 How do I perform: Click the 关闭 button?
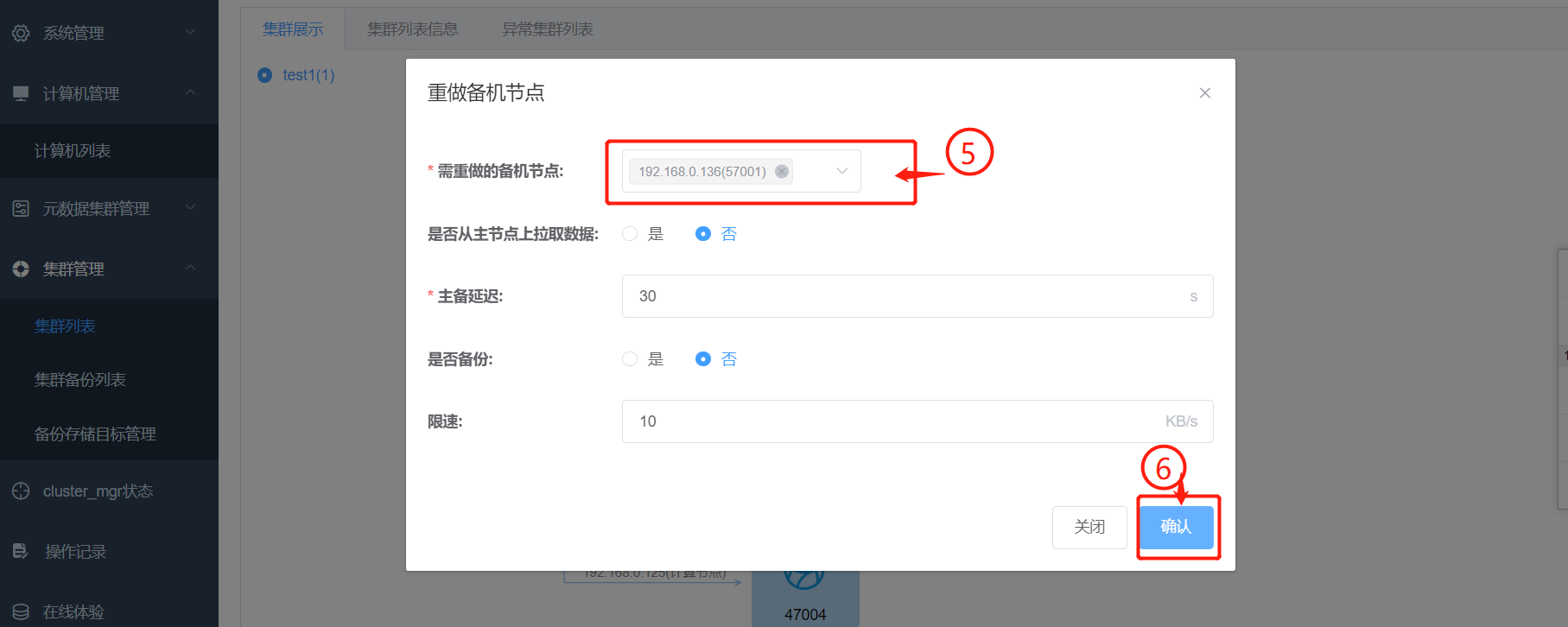click(x=1089, y=527)
